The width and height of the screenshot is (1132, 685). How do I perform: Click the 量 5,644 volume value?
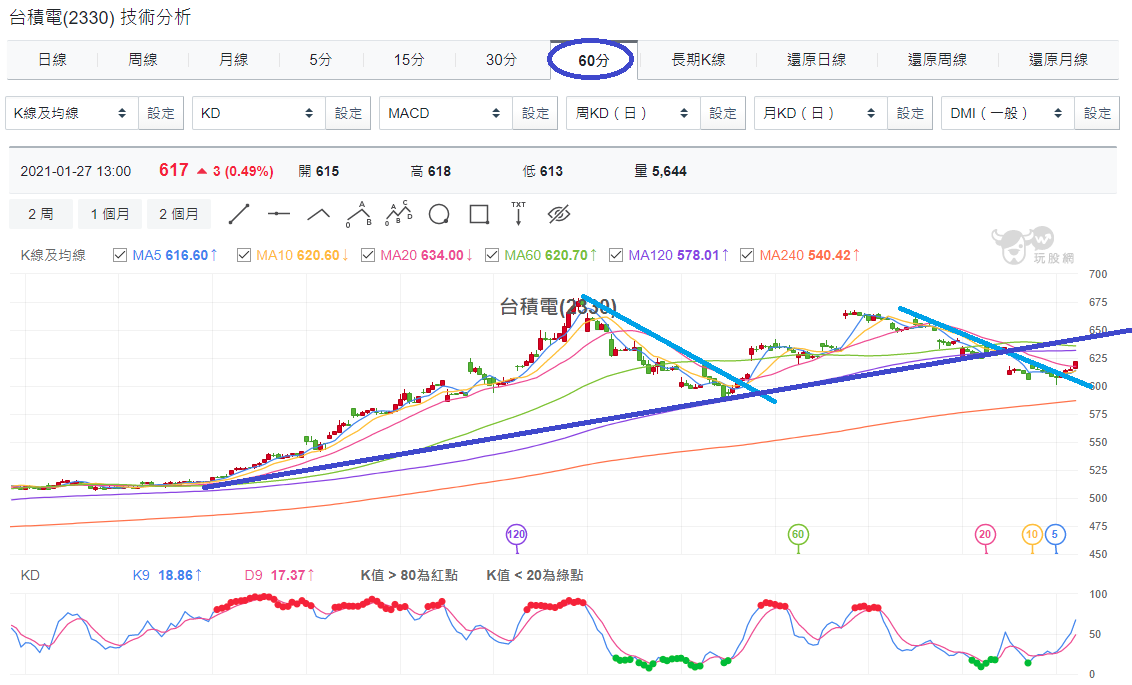(660, 171)
